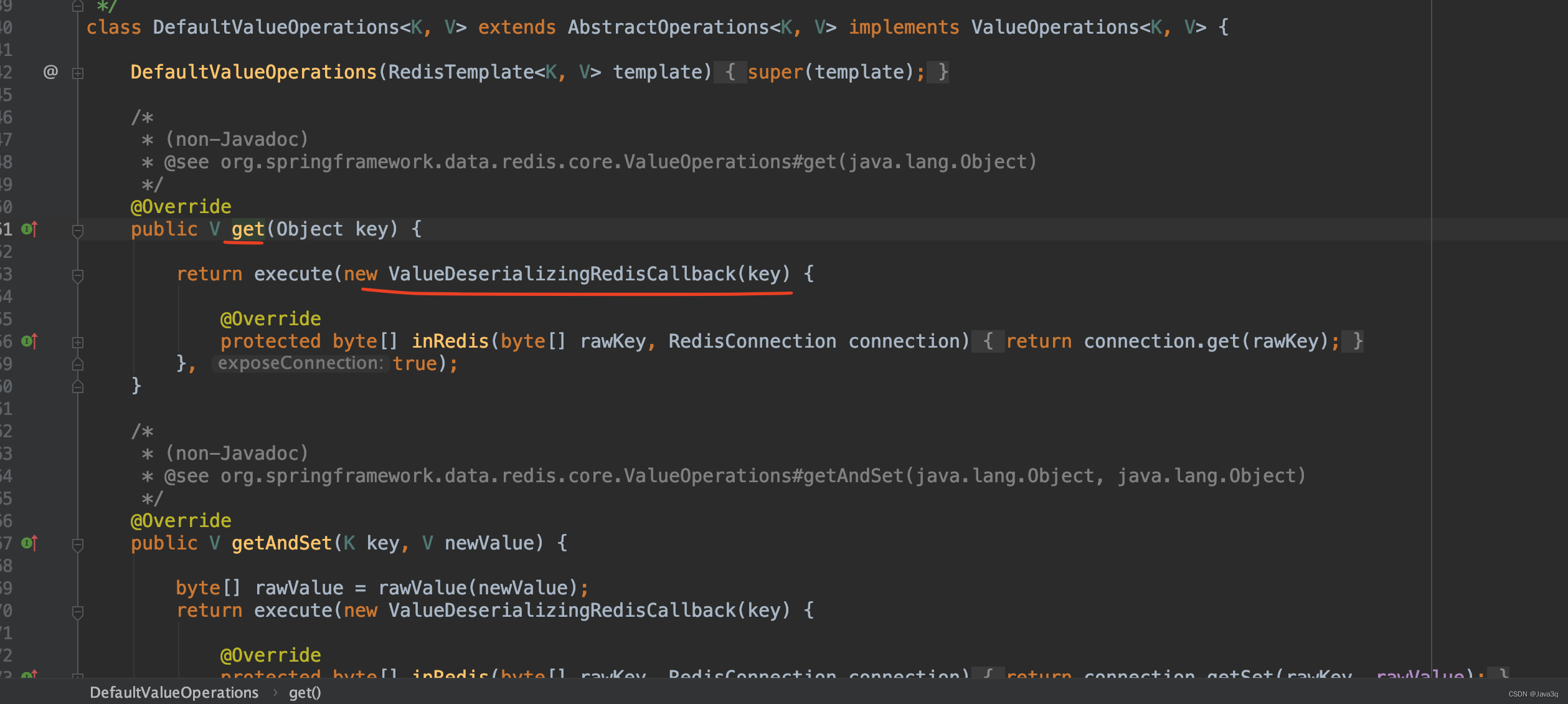Click the implements-method gutter icon beside getAndSet
The image size is (1568, 704).
29,543
